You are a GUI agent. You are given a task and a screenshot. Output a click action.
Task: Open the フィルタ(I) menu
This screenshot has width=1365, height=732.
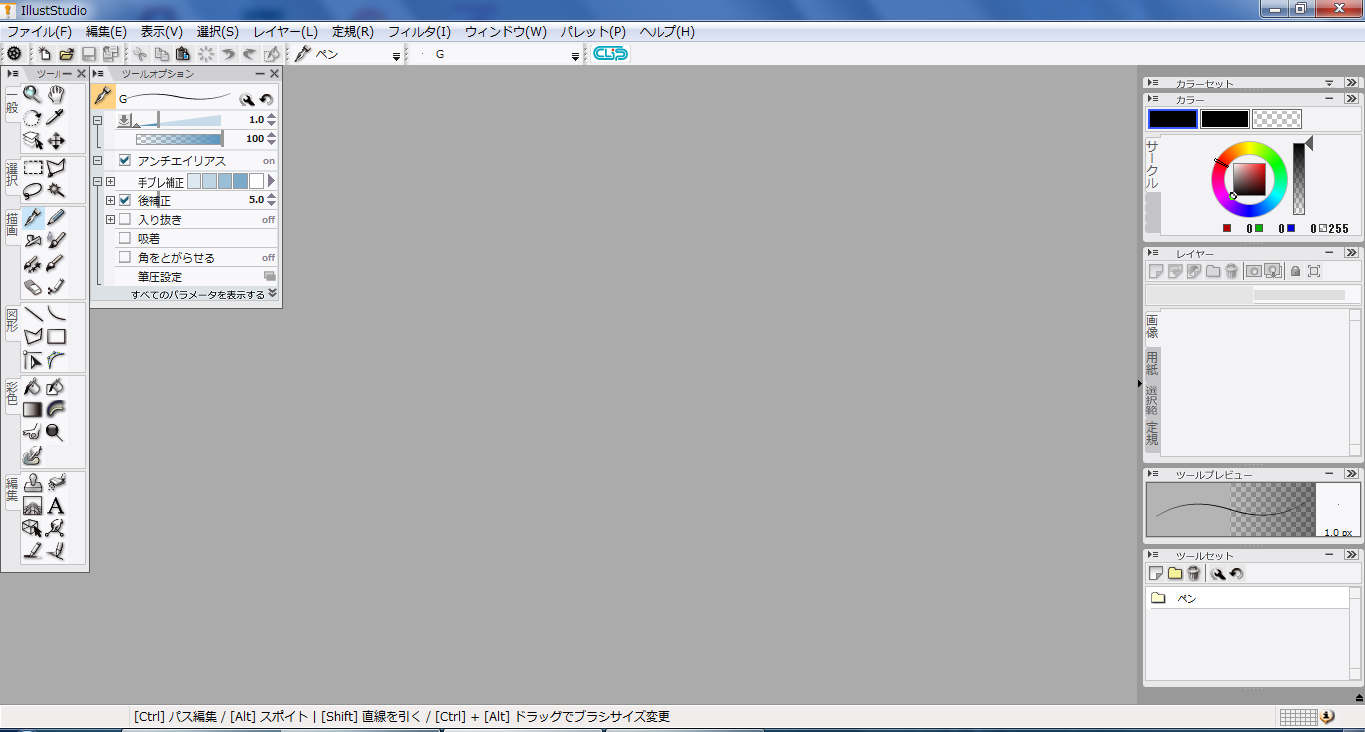coord(419,31)
